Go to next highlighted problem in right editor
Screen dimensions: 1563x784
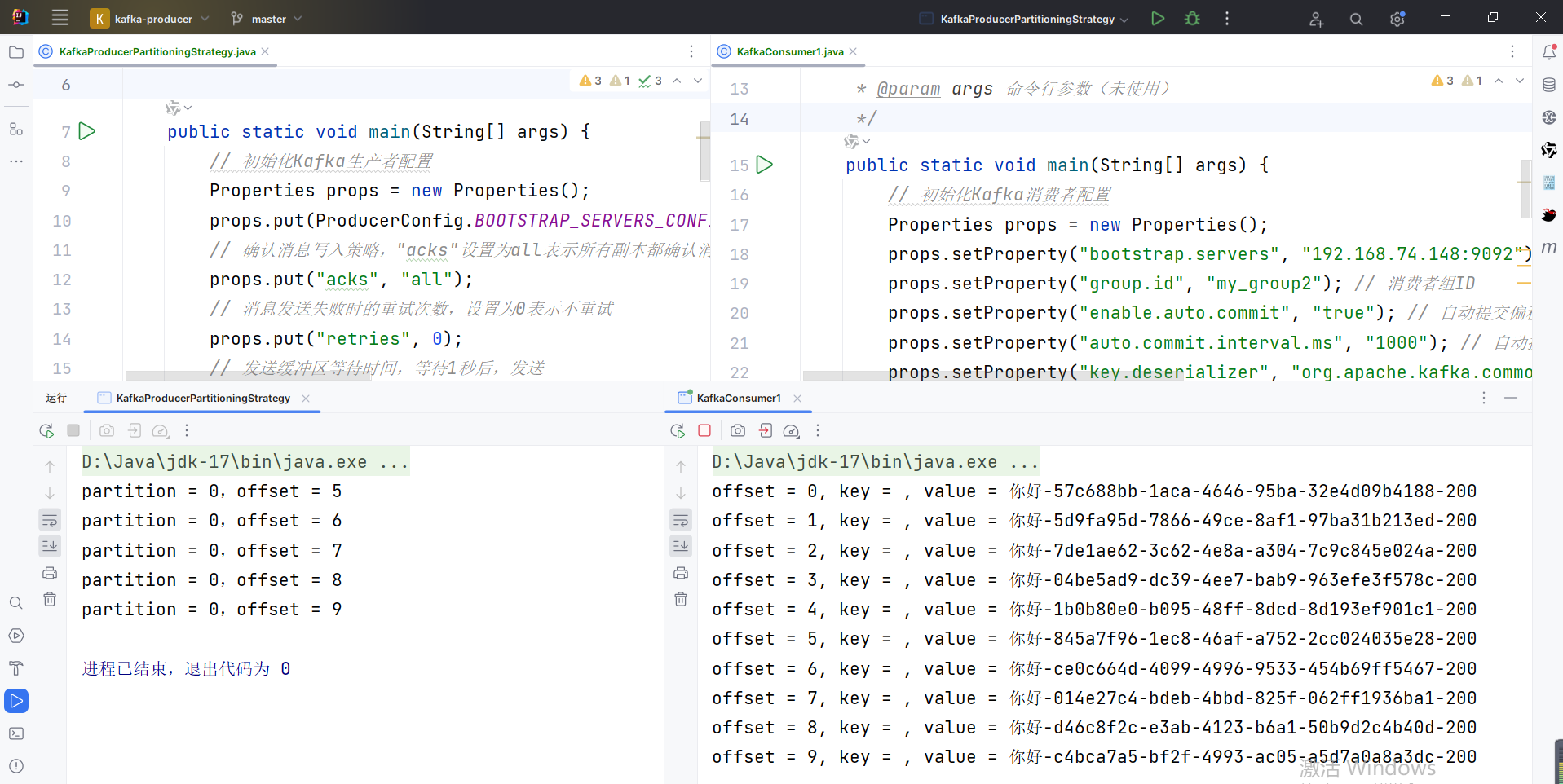pos(1520,81)
